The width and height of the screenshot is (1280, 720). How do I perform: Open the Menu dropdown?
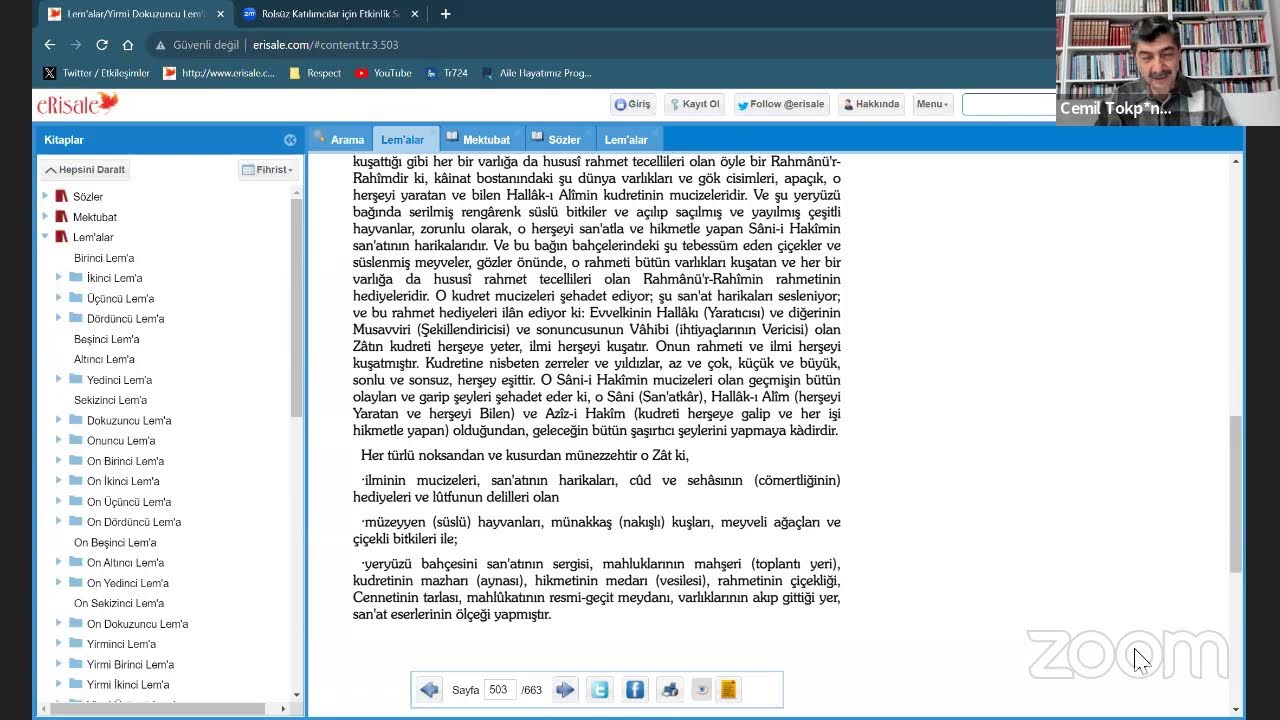tap(932, 104)
